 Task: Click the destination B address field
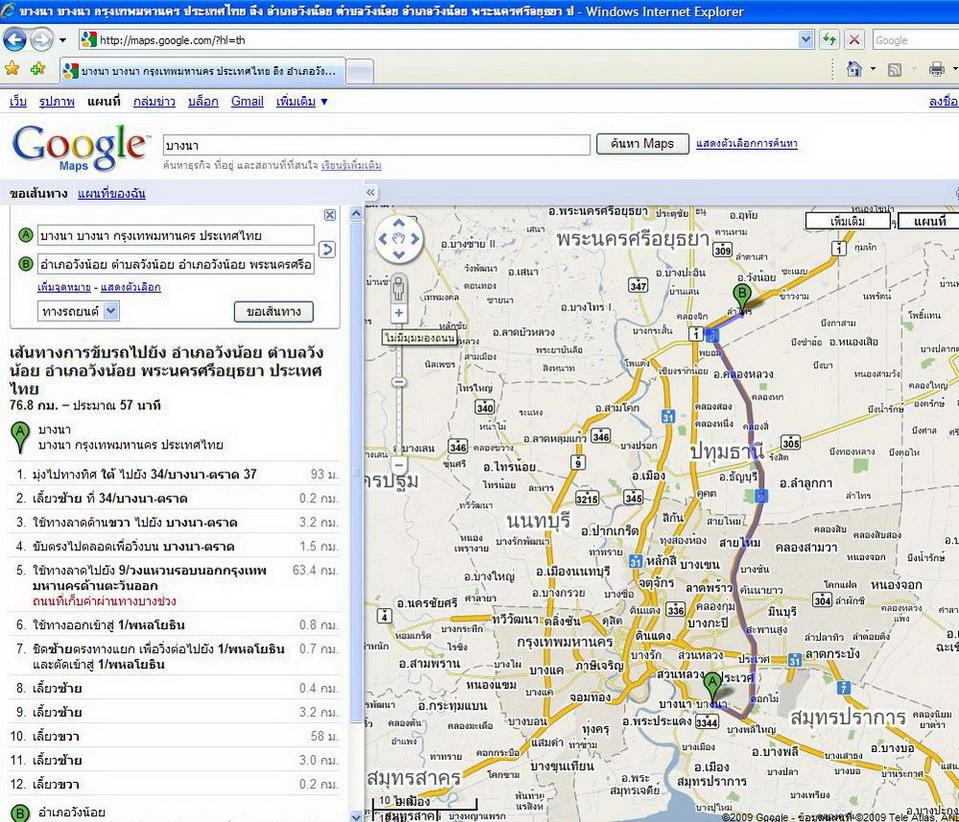(176, 264)
